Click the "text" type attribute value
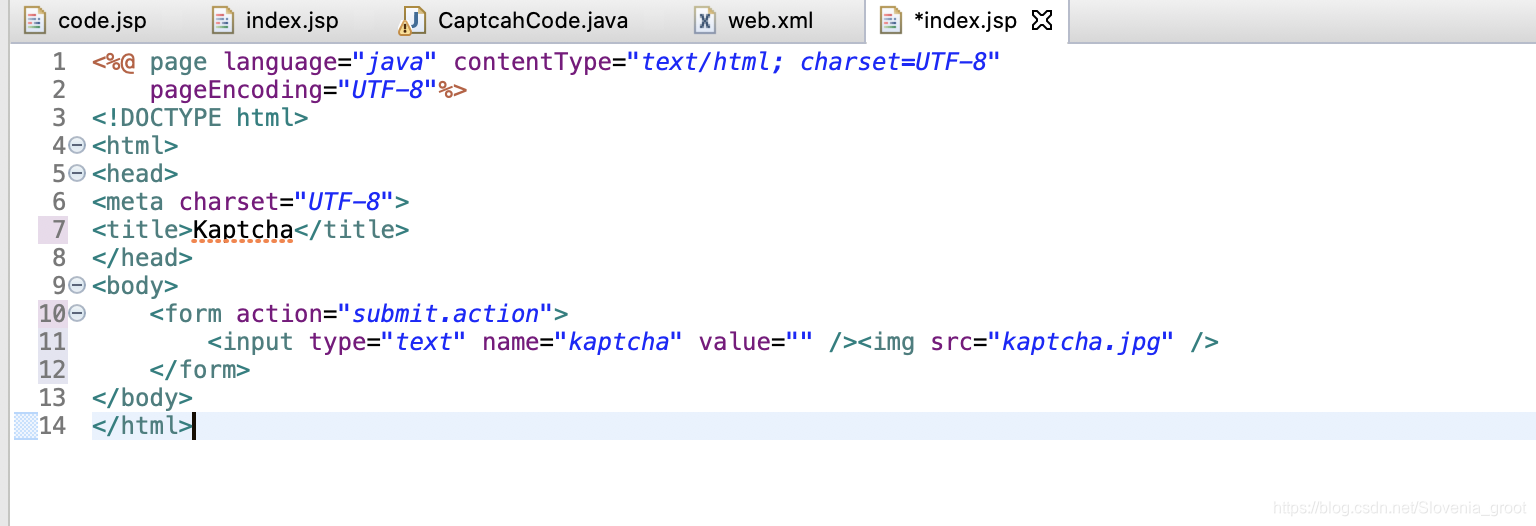This screenshot has height=526, width=1536. coord(424,342)
